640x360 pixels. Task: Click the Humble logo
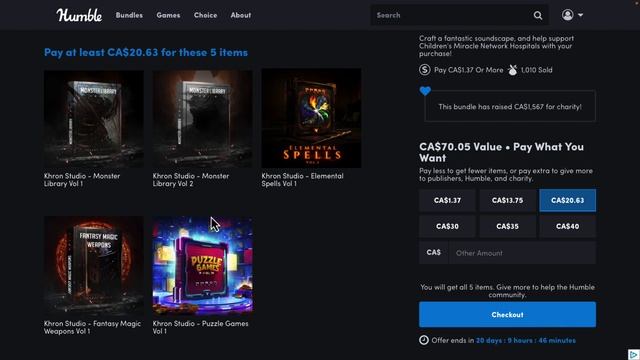pyautogui.click(x=79, y=16)
